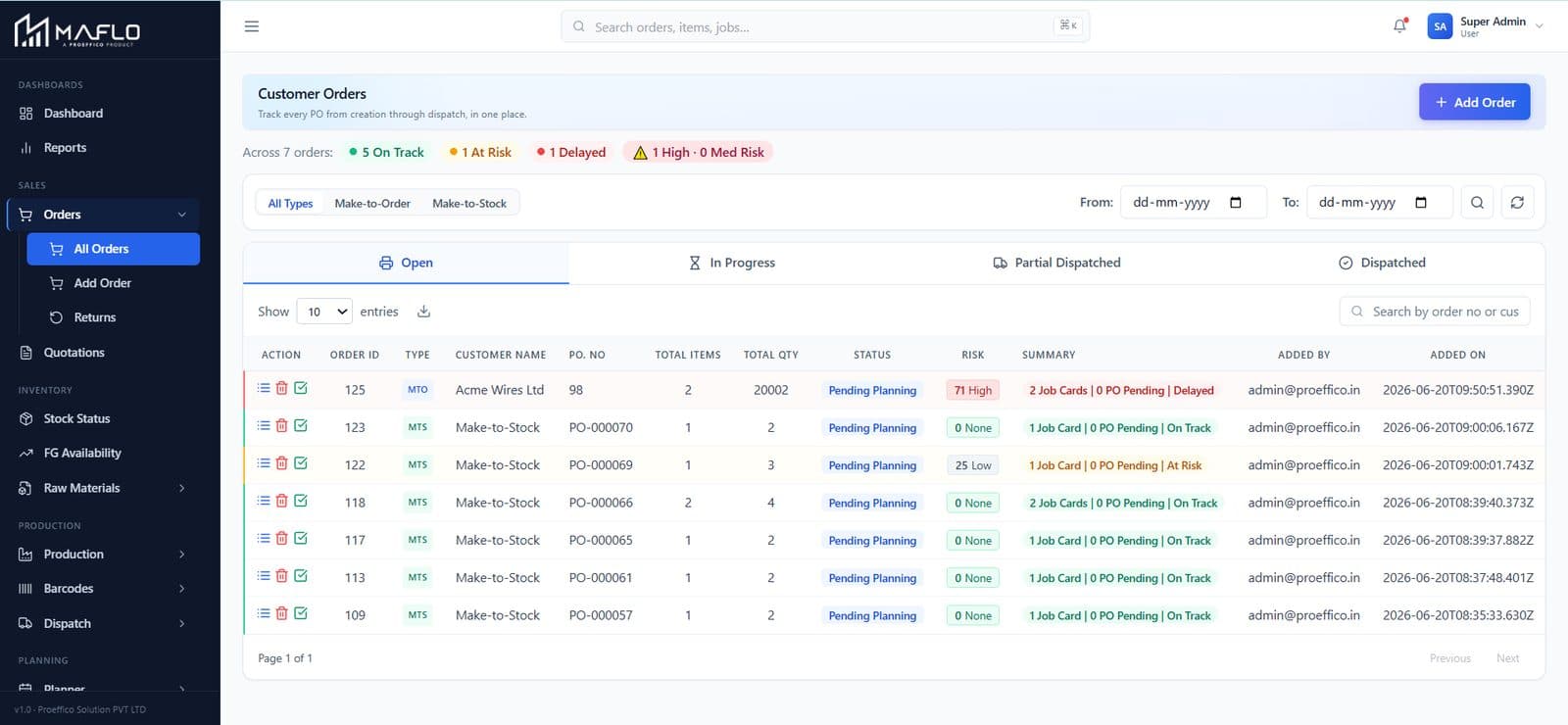
Task: Click the MAFLO logo
Action: click(77, 31)
